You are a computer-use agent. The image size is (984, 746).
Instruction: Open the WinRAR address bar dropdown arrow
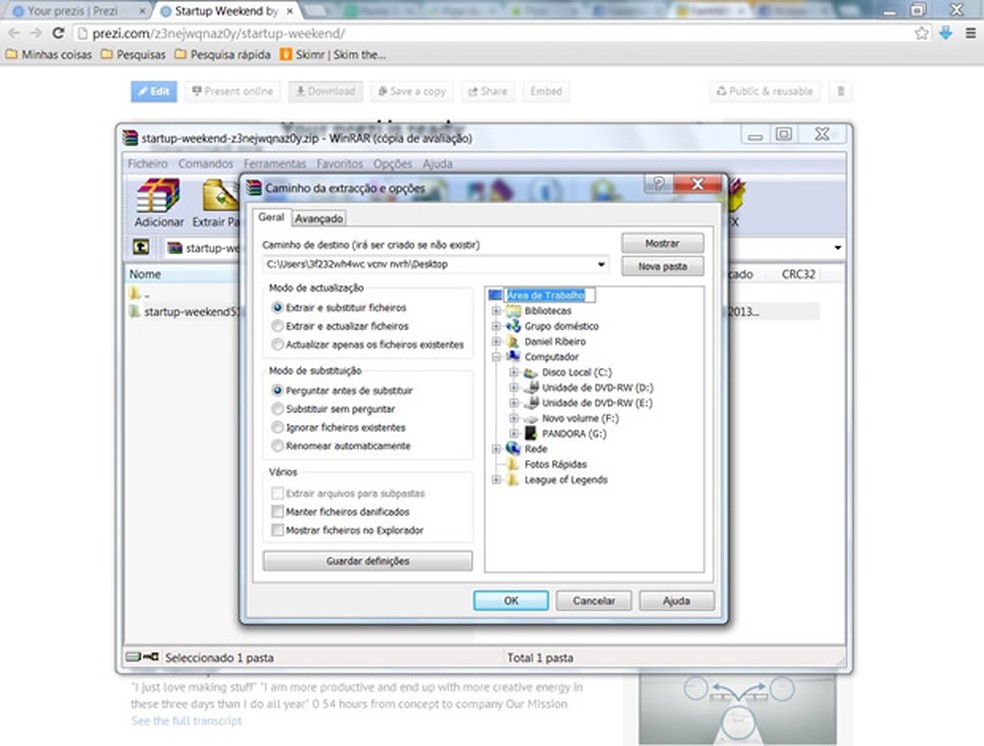[x=838, y=247]
